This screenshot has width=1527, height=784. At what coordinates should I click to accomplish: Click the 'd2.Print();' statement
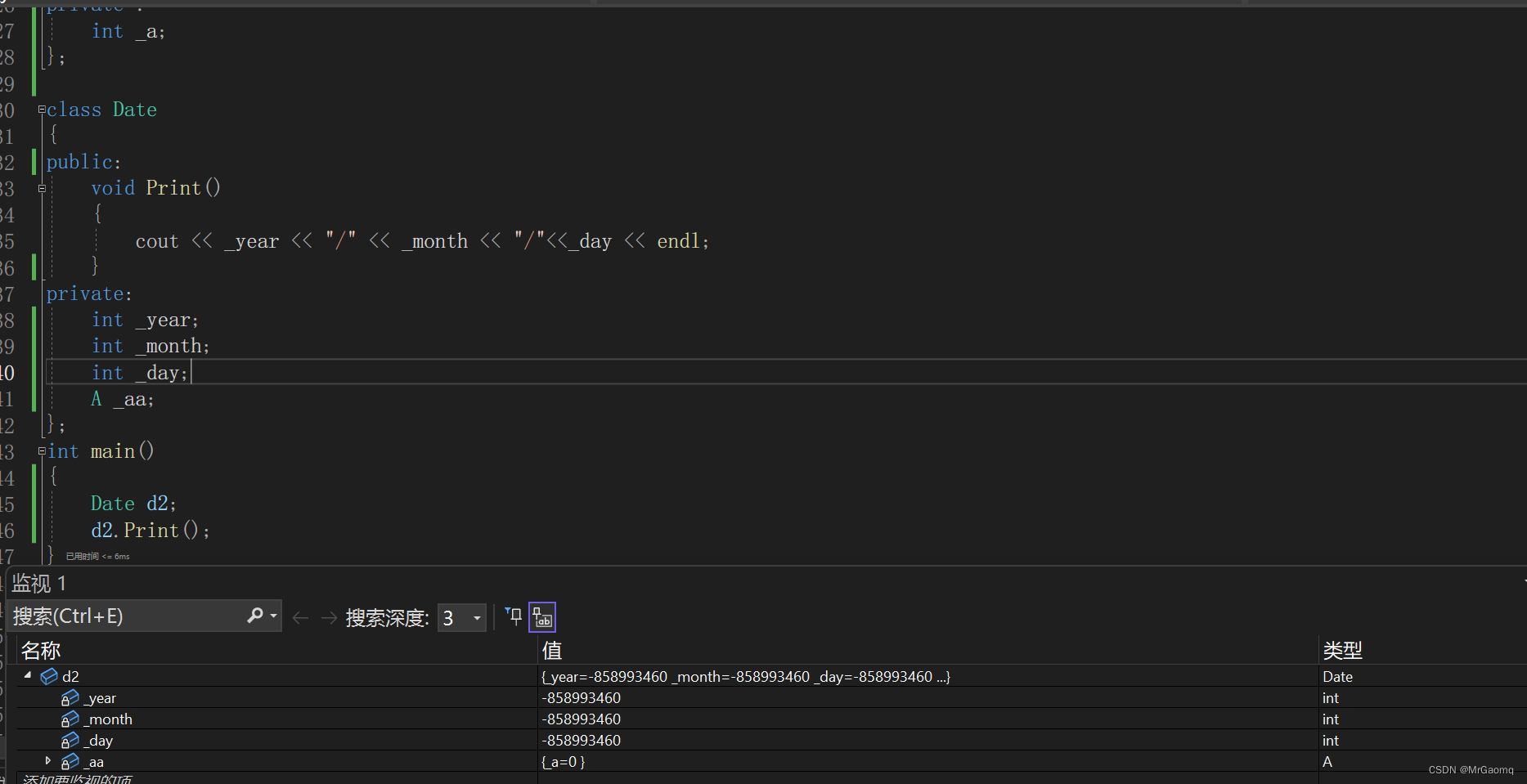150,531
